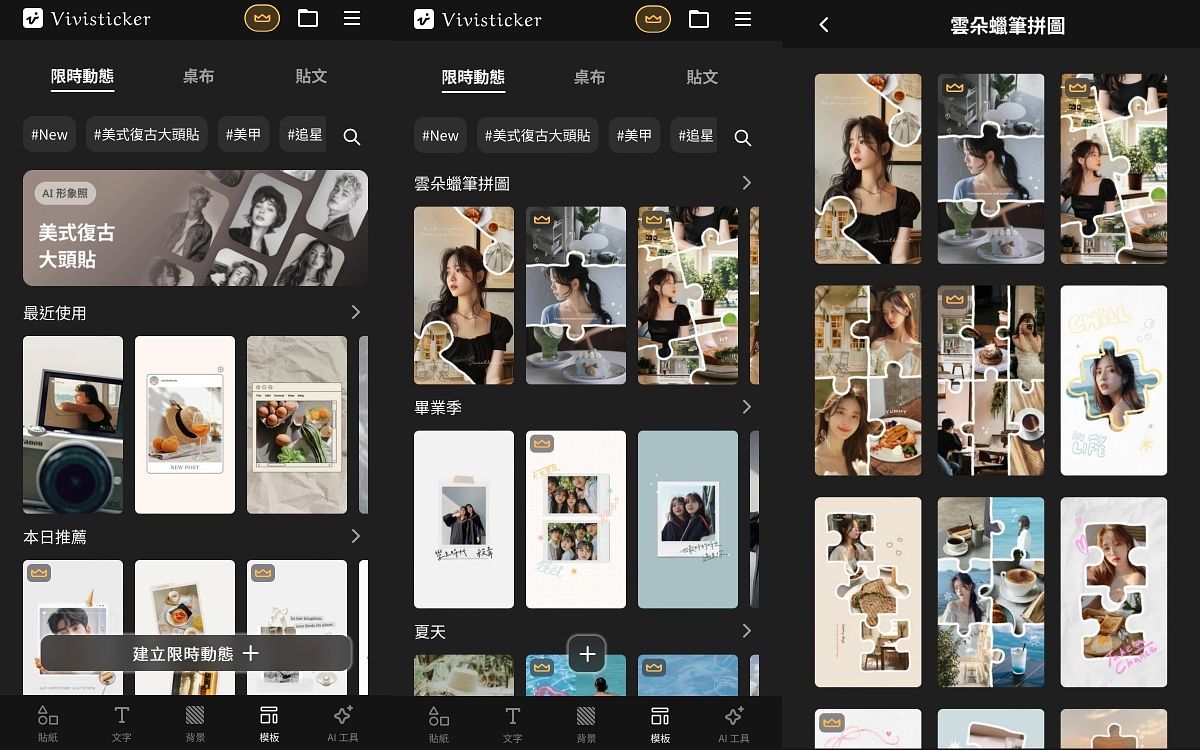
Task: Expand the 畢業季 section arrow
Action: [746, 407]
